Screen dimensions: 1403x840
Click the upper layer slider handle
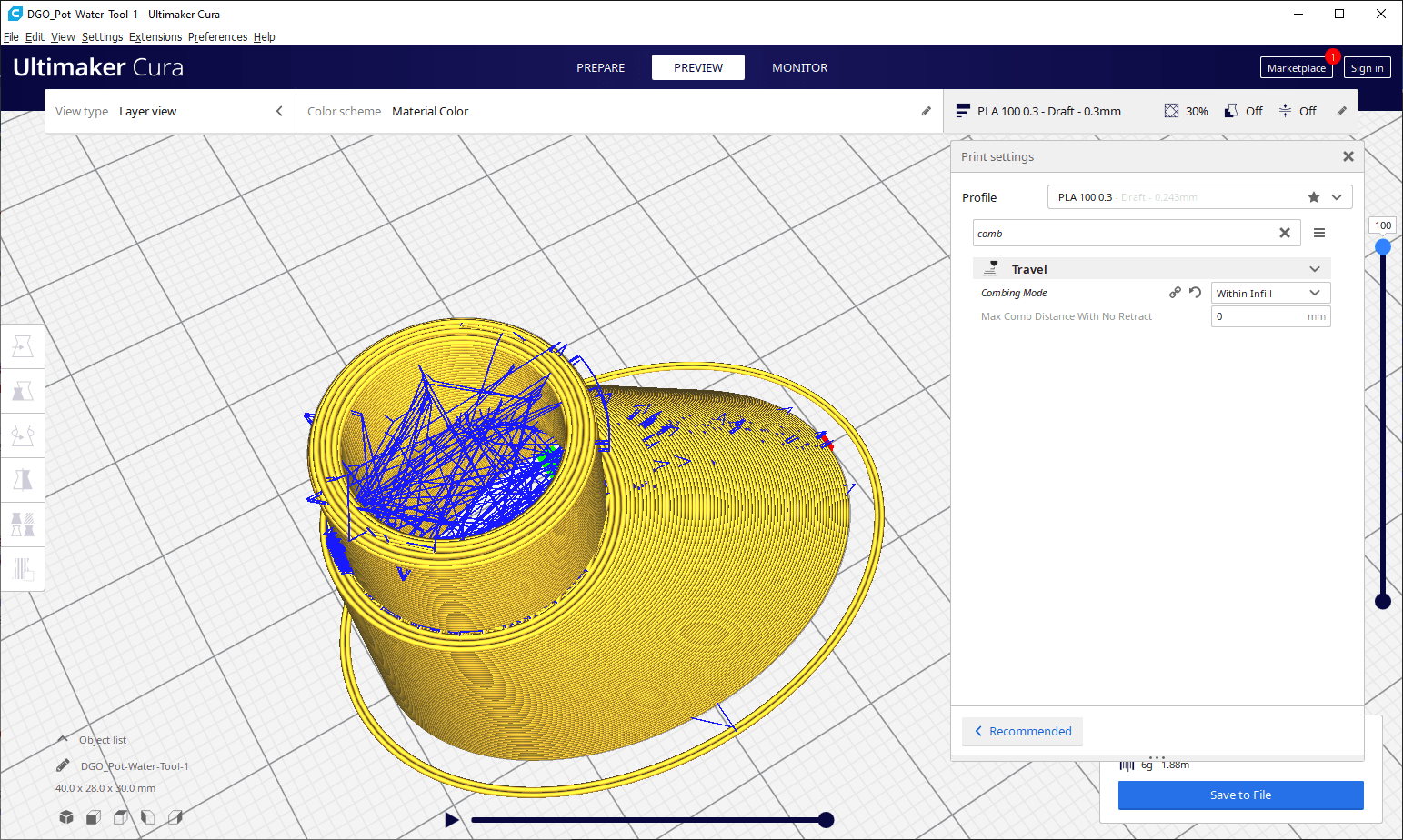pyautogui.click(x=1383, y=246)
